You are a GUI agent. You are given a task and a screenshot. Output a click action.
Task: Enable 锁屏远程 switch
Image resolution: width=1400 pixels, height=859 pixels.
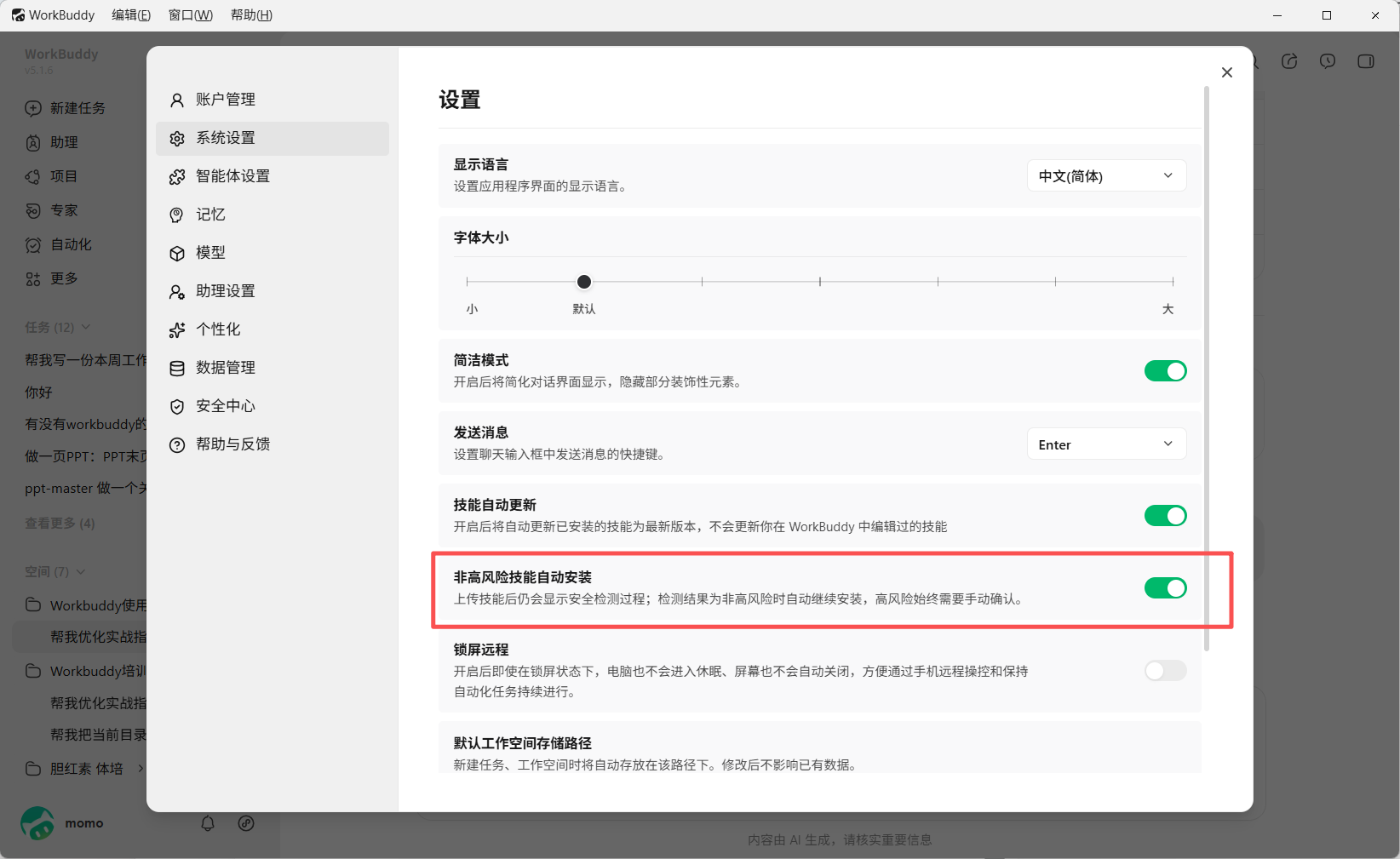(1166, 671)
